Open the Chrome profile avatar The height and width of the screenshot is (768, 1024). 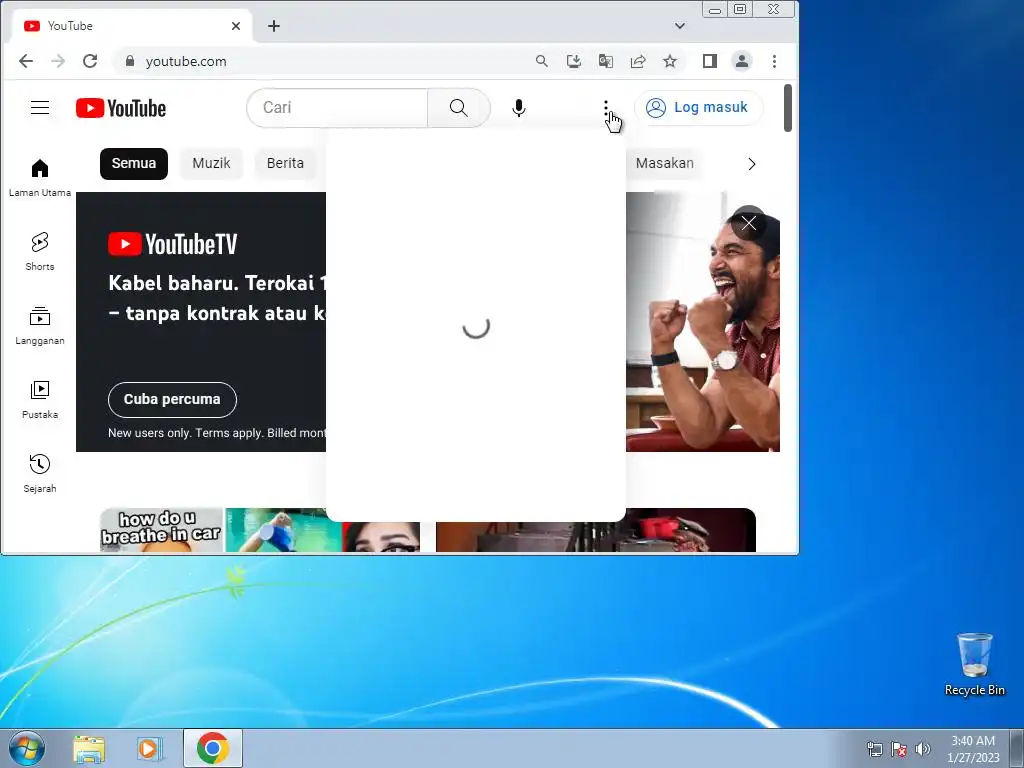point(742,61)
